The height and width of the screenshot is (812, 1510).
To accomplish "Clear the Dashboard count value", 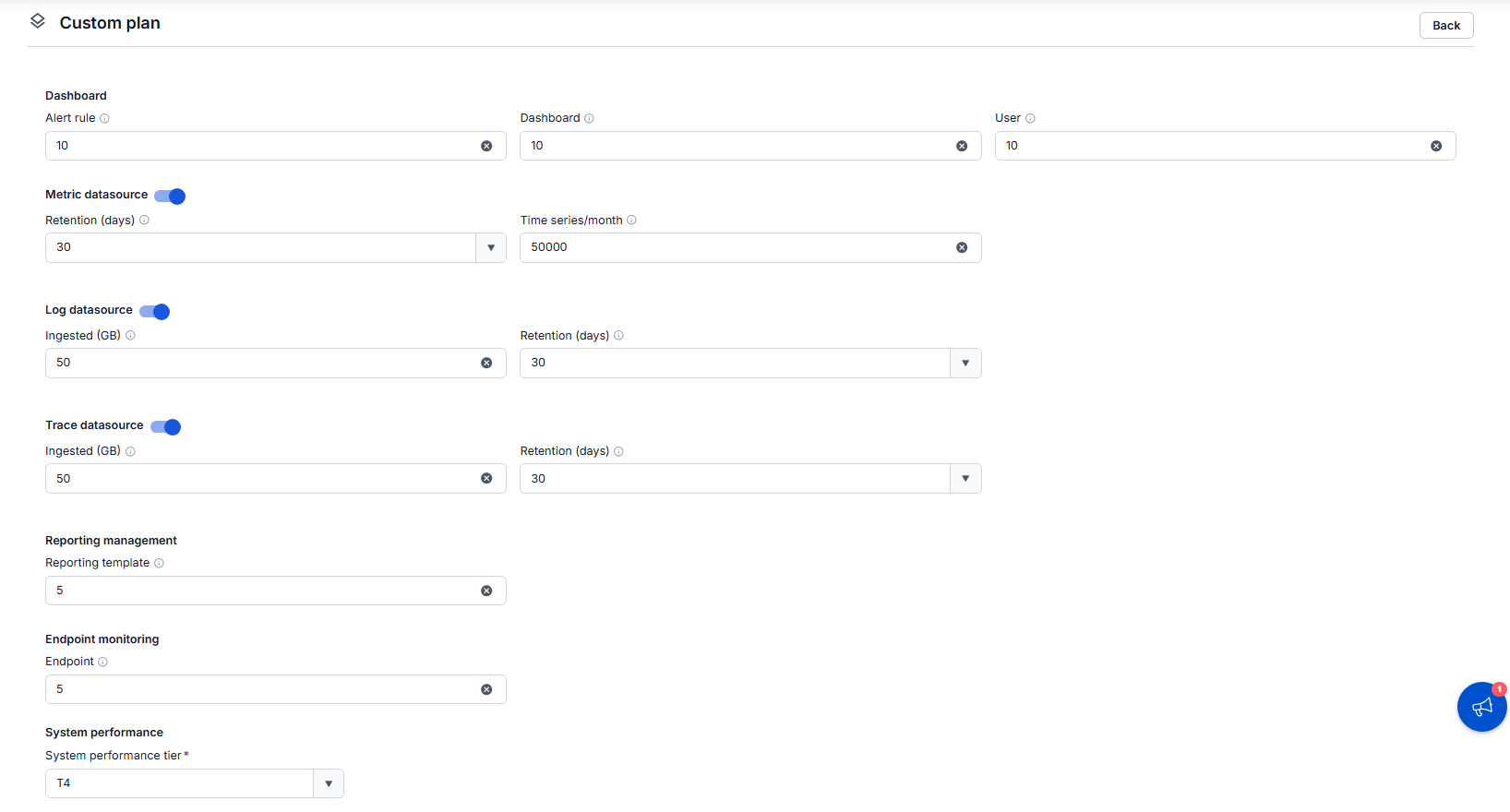I will point(962,146).
